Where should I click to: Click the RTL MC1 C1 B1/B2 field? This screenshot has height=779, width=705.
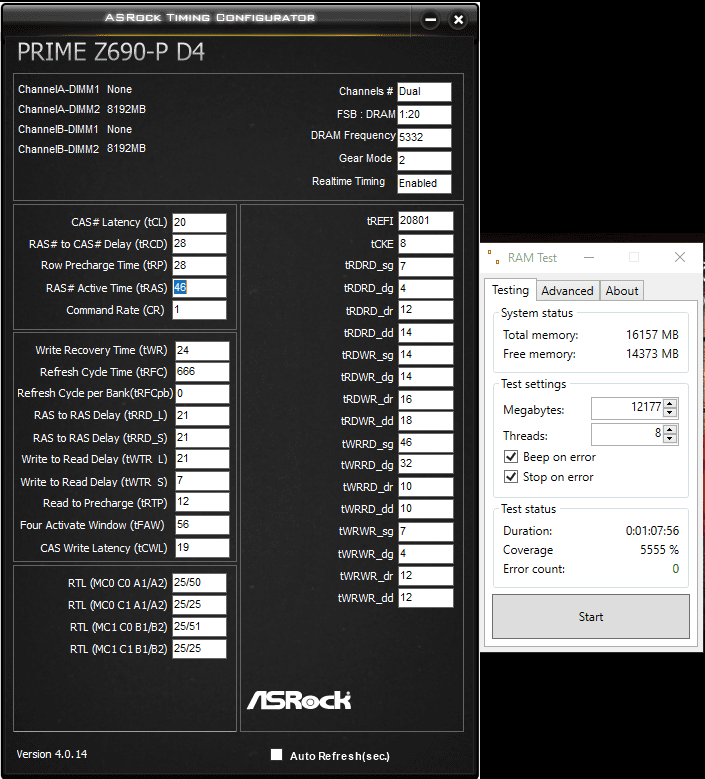click(x=199, y=649)
